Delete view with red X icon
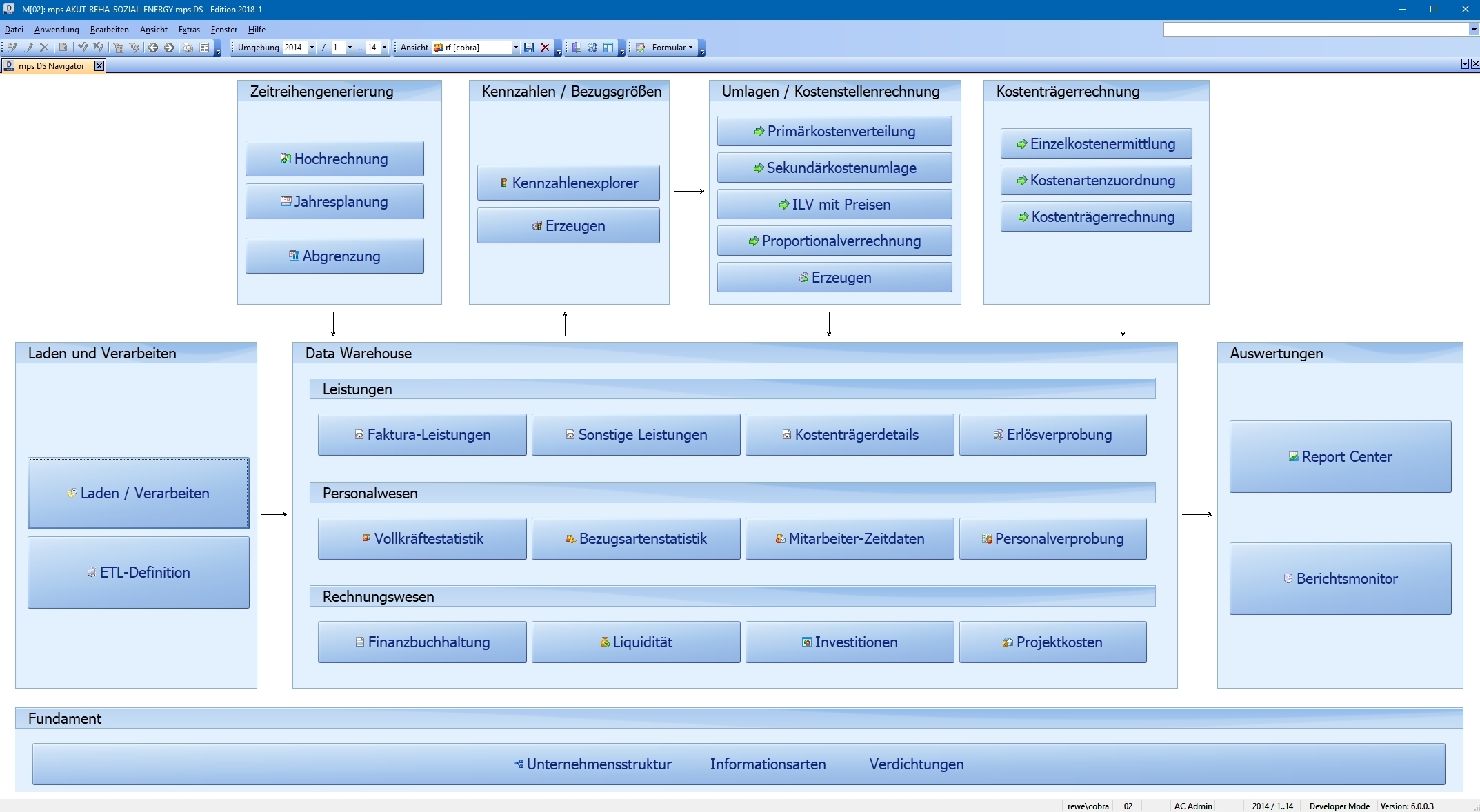Image resolution: width=1480 pixels, height=812 pixels. (x=545, y=48)
